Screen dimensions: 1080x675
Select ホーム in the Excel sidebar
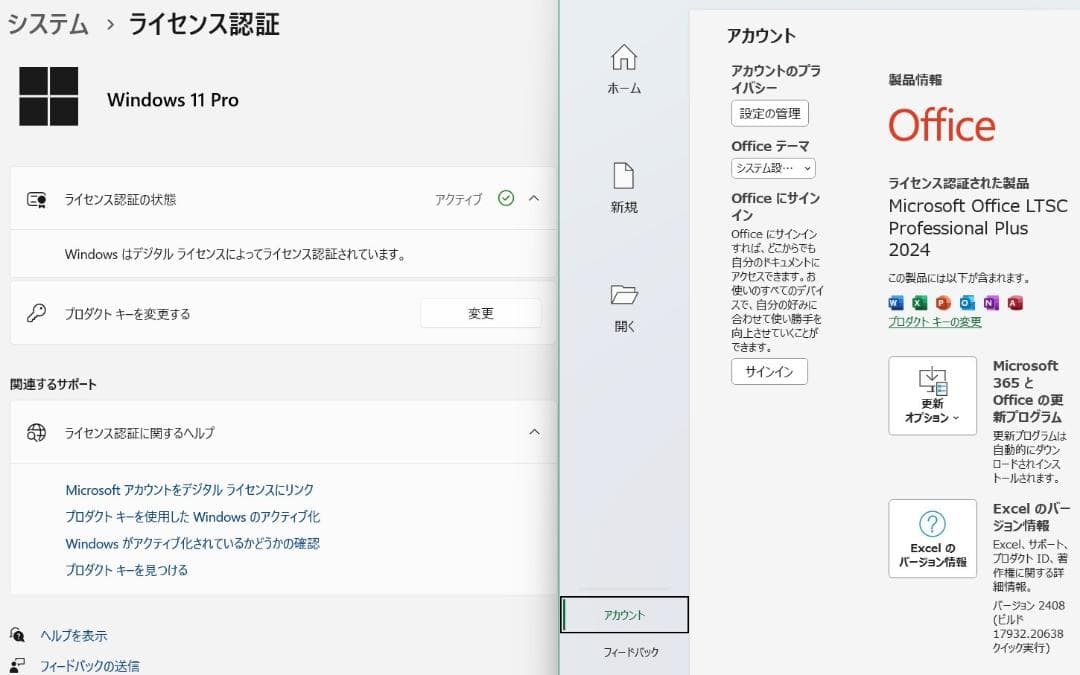pyautogui.click(x=623, y=70)
